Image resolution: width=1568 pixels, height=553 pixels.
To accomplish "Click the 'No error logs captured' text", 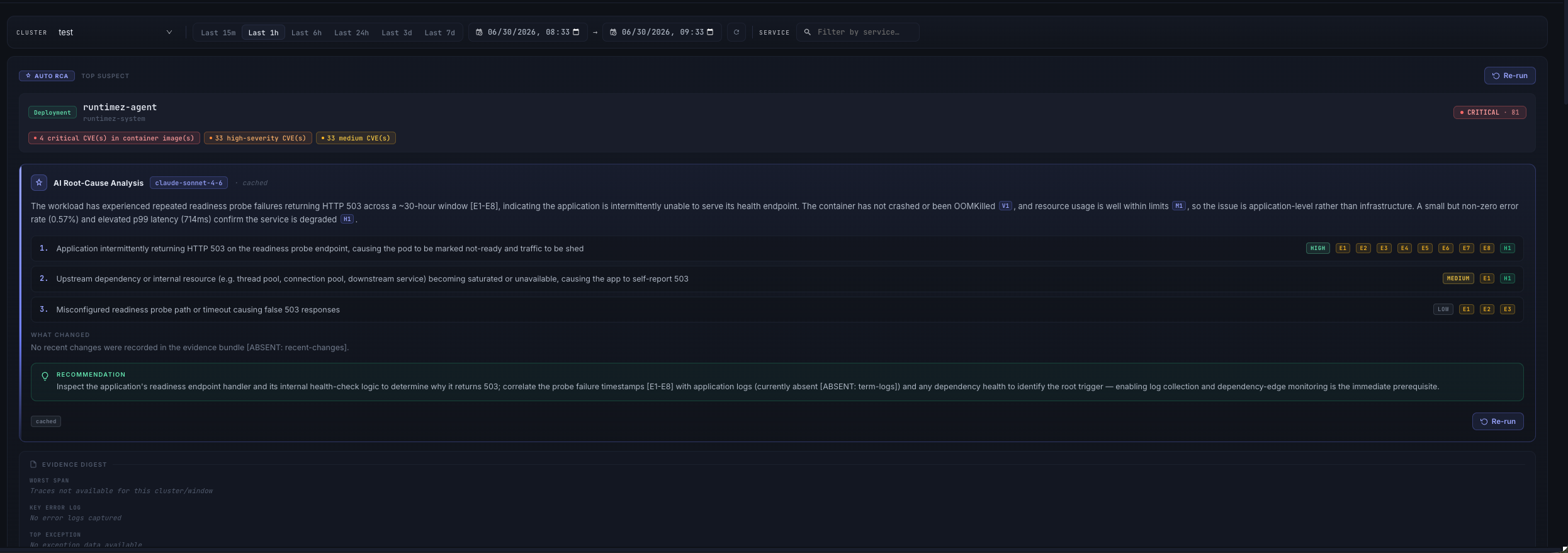I will [76, 518].
